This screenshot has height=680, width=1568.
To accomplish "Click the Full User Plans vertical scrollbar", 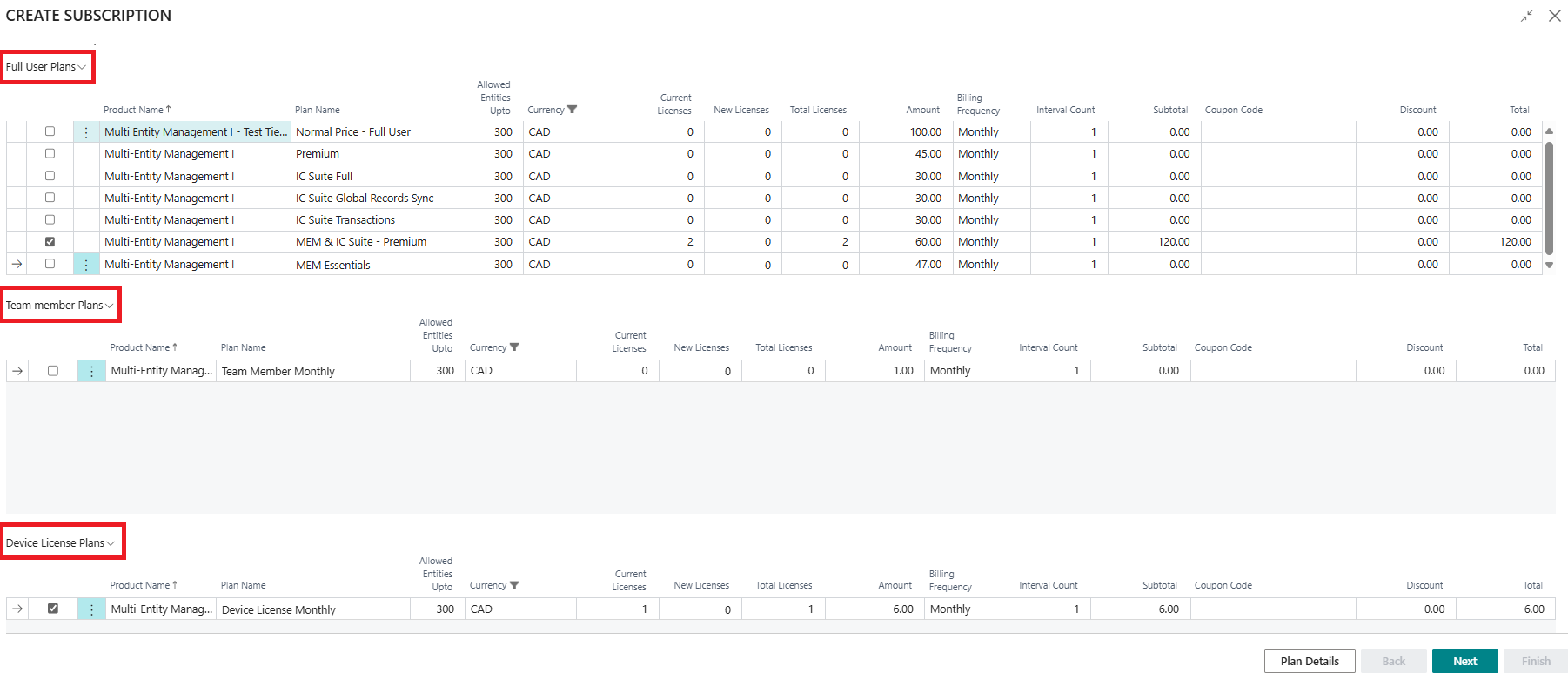I will click(x=1549, y=183).
